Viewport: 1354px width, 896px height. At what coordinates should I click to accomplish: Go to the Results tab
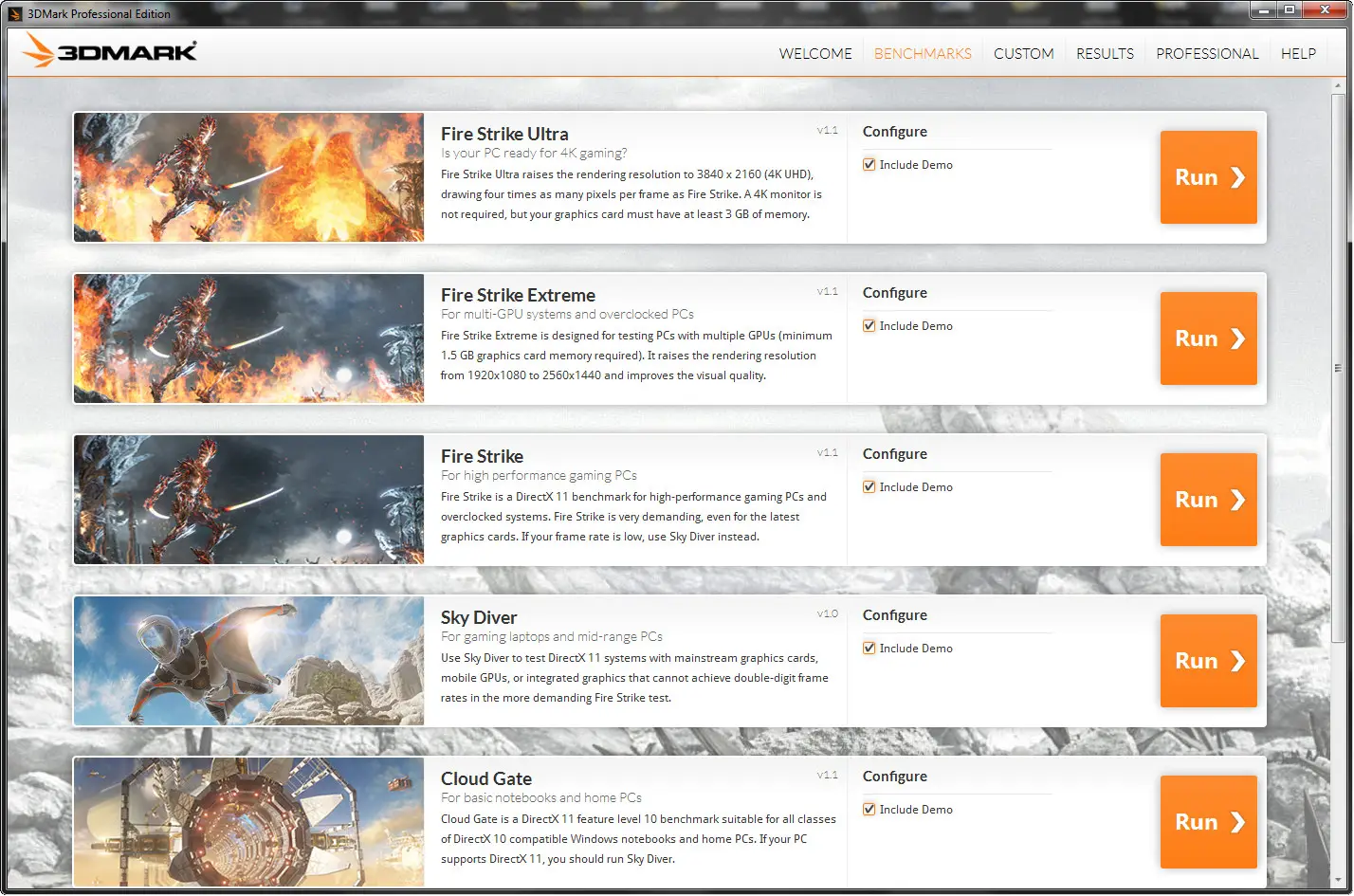pyautogui.click(x=1105, y=54)
